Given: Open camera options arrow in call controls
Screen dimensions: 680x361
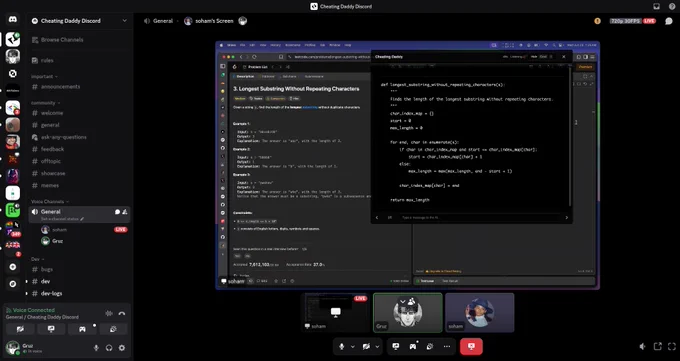Looking at the screenshot, I should click(377, 346).
